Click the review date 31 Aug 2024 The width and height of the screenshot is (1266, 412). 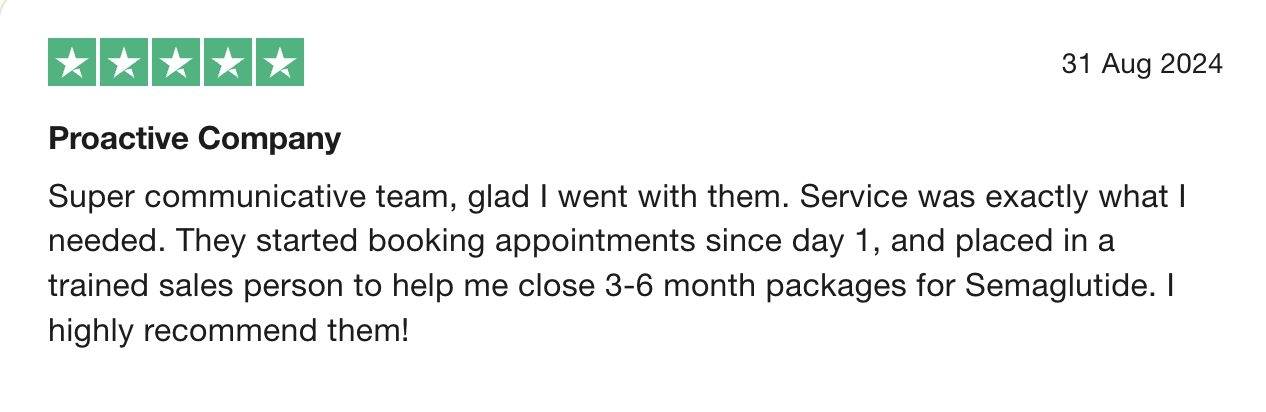point(1141,65)
